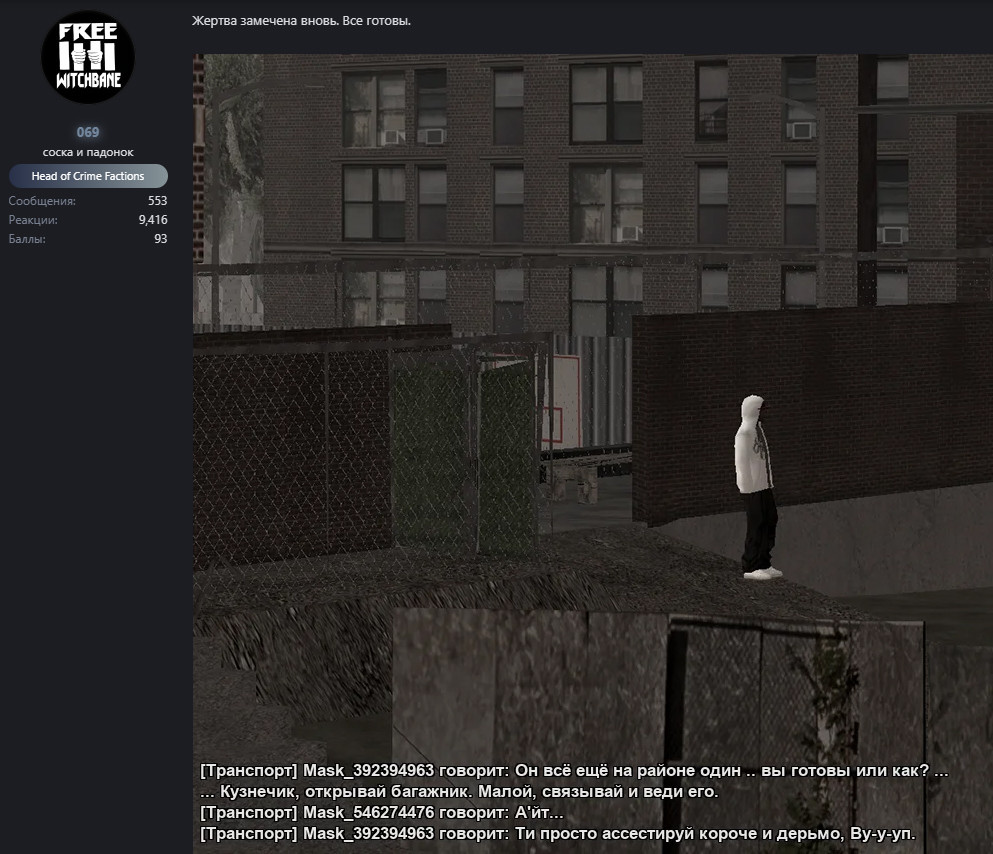Click the post text 'Жертва замечена вновь'
Viewport: 993px width, 854px height.
265,21
